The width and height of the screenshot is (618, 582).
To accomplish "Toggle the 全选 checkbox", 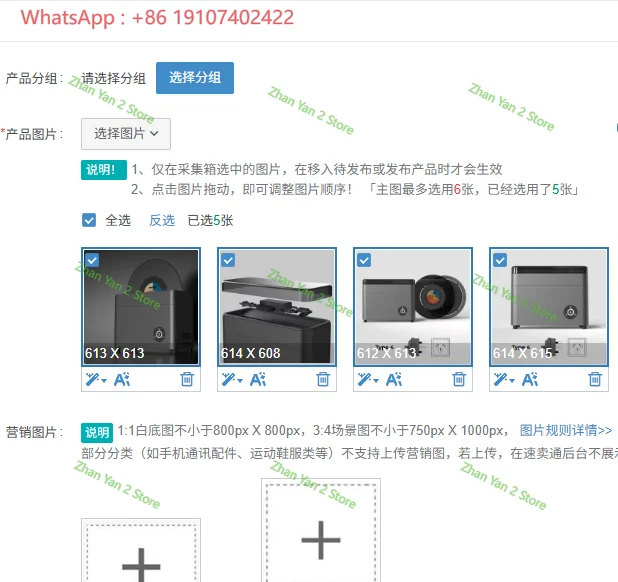I will (89, 220).
